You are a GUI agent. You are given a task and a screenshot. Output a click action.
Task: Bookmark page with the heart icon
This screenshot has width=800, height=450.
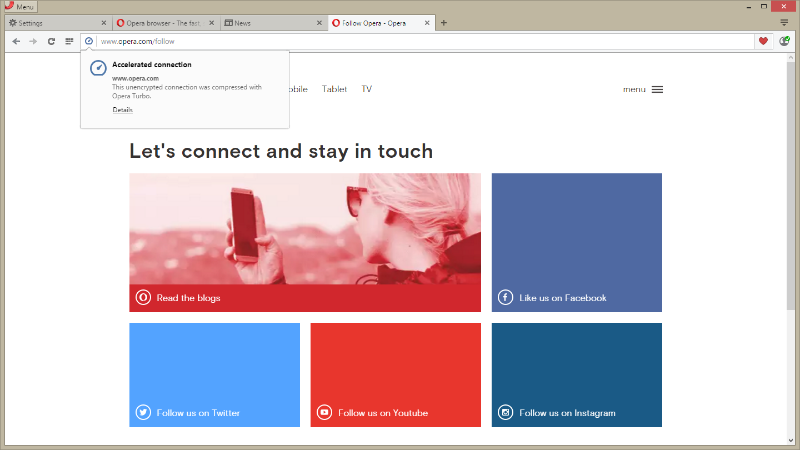pos(764,41)
